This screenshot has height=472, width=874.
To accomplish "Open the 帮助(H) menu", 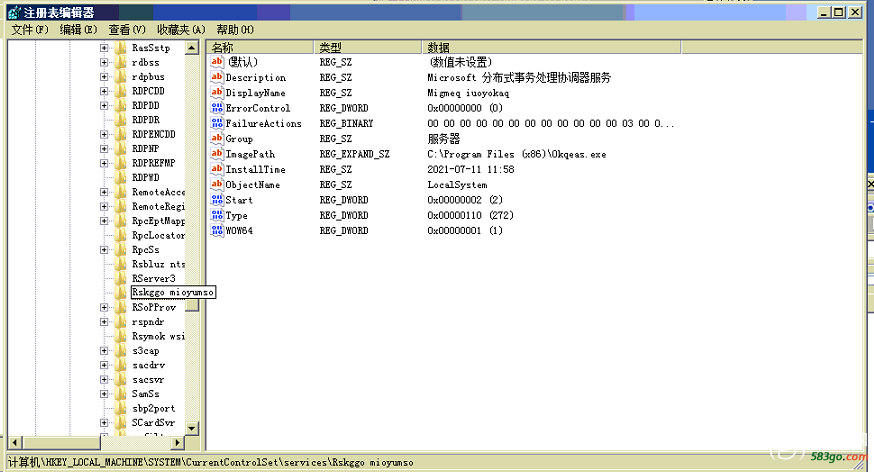I will [x=235, y=30].
